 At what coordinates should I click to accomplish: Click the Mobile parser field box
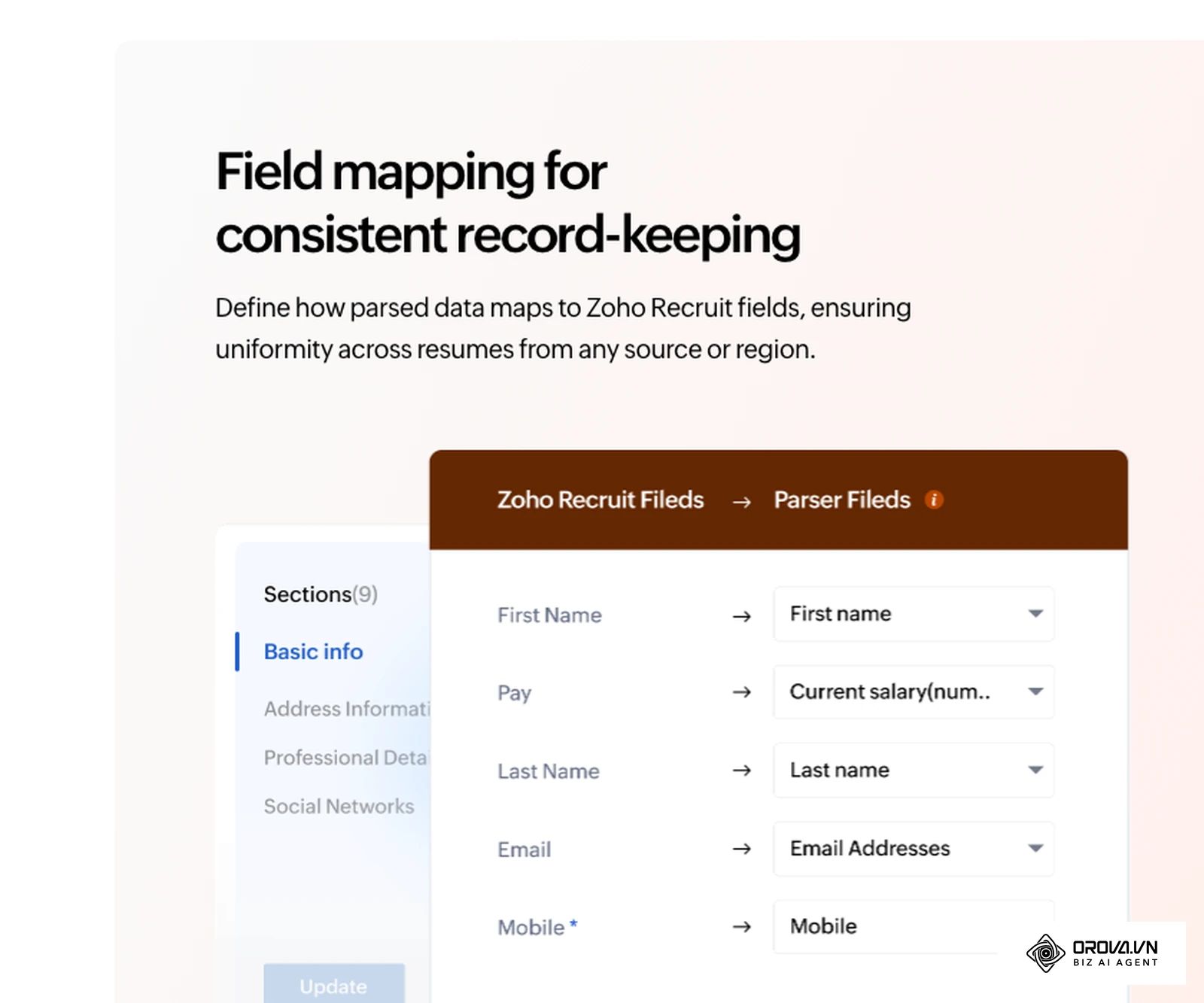914,926
